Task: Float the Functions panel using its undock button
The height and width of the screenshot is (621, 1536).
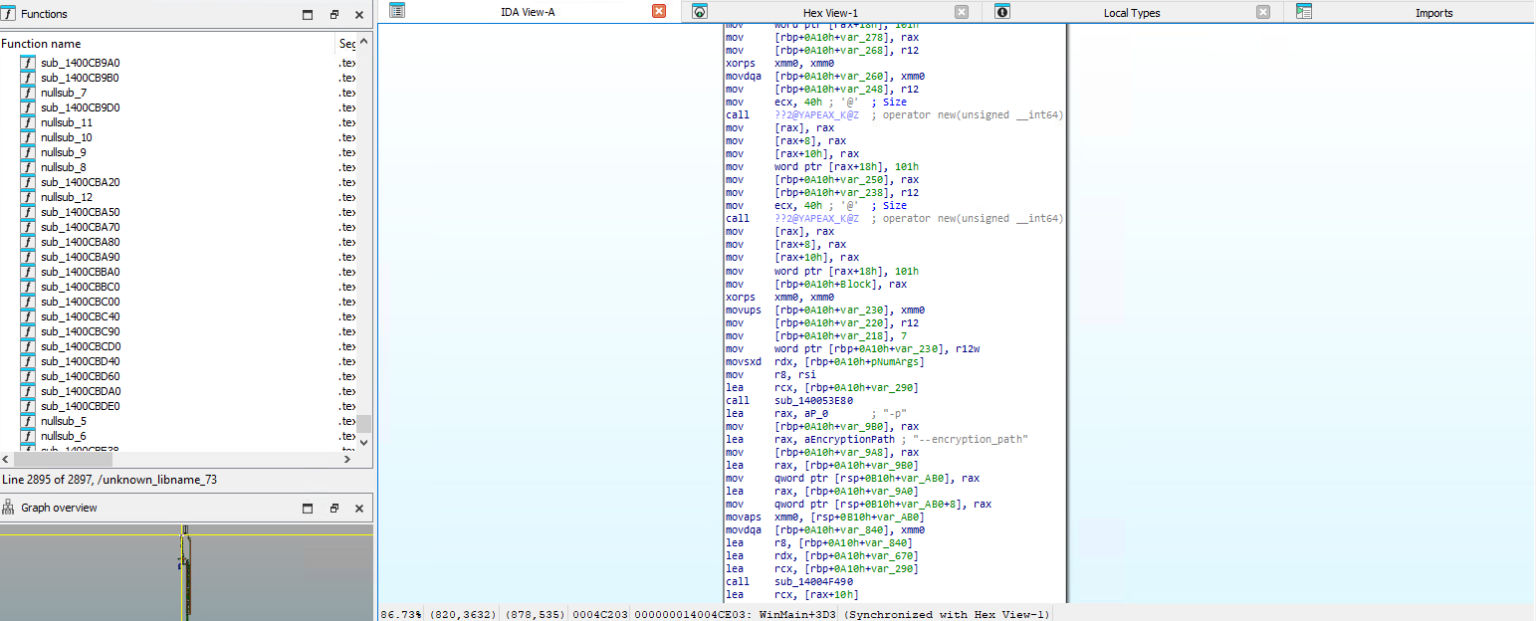Action: click(x=334, y=15)
